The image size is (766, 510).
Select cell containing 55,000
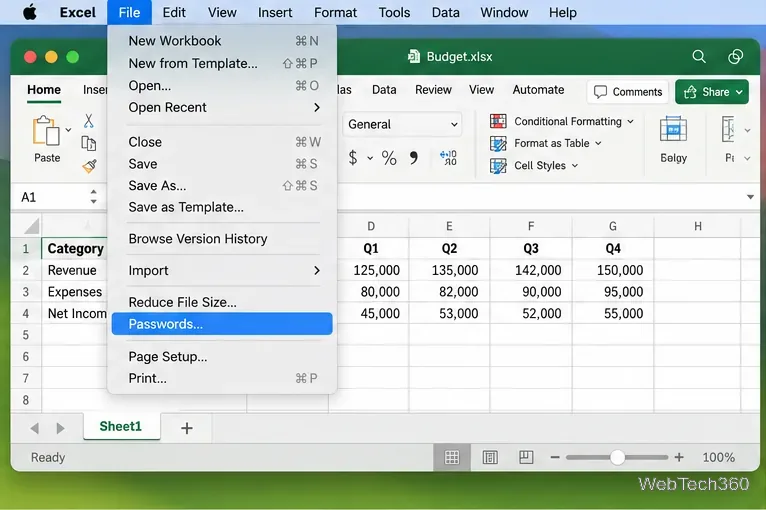(613, 313)
